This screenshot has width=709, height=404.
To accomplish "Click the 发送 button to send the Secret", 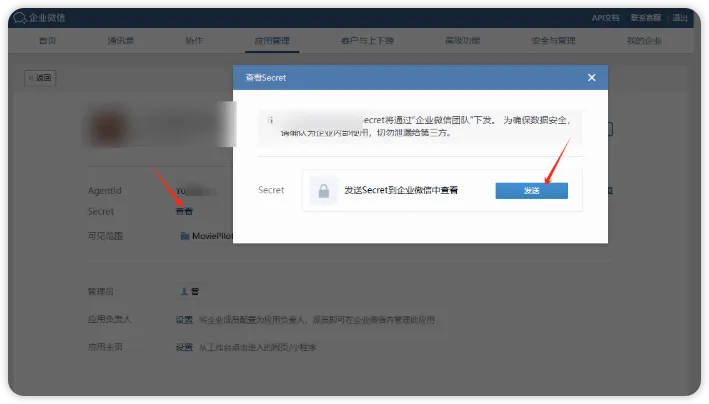I will 531,190.
